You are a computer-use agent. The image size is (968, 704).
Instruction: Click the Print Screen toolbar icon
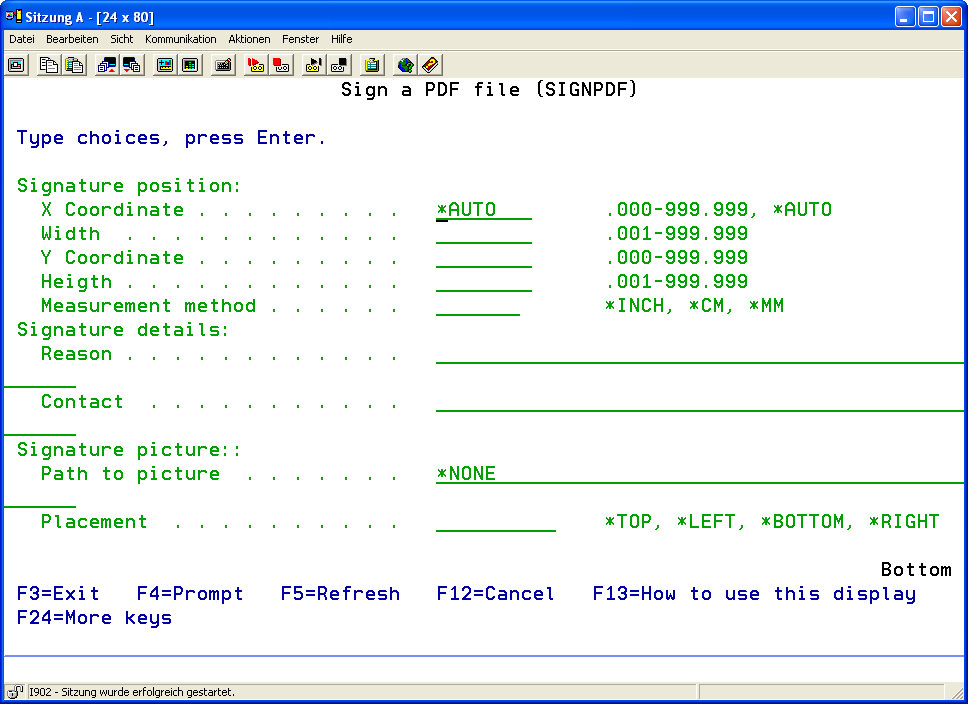(x=17, y=65)
